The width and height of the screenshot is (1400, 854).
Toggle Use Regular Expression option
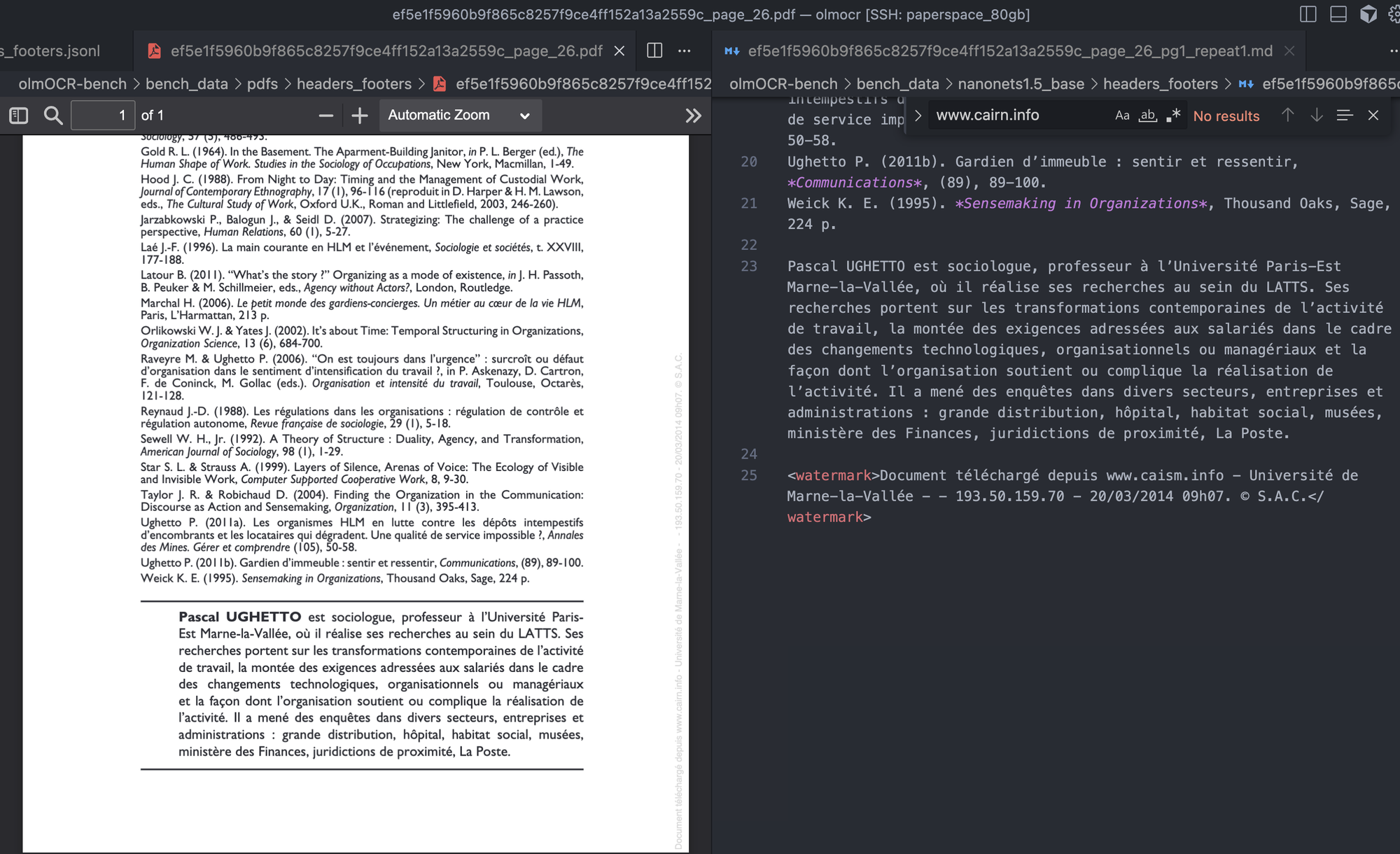tap(1173, 115)
